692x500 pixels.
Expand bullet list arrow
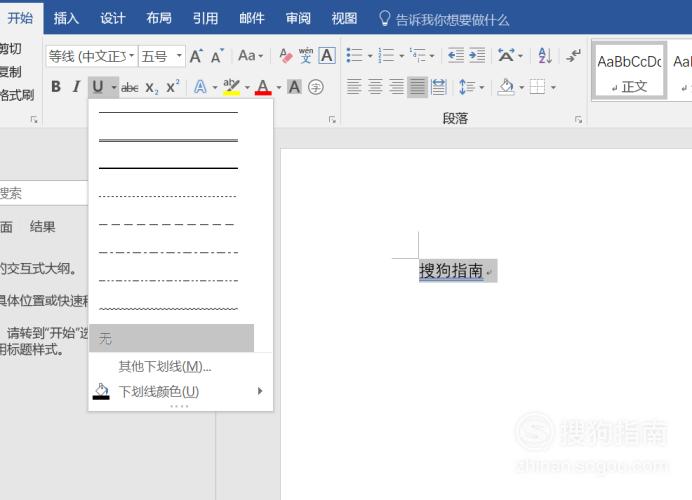pyautogui.click(x=370, y=56)
